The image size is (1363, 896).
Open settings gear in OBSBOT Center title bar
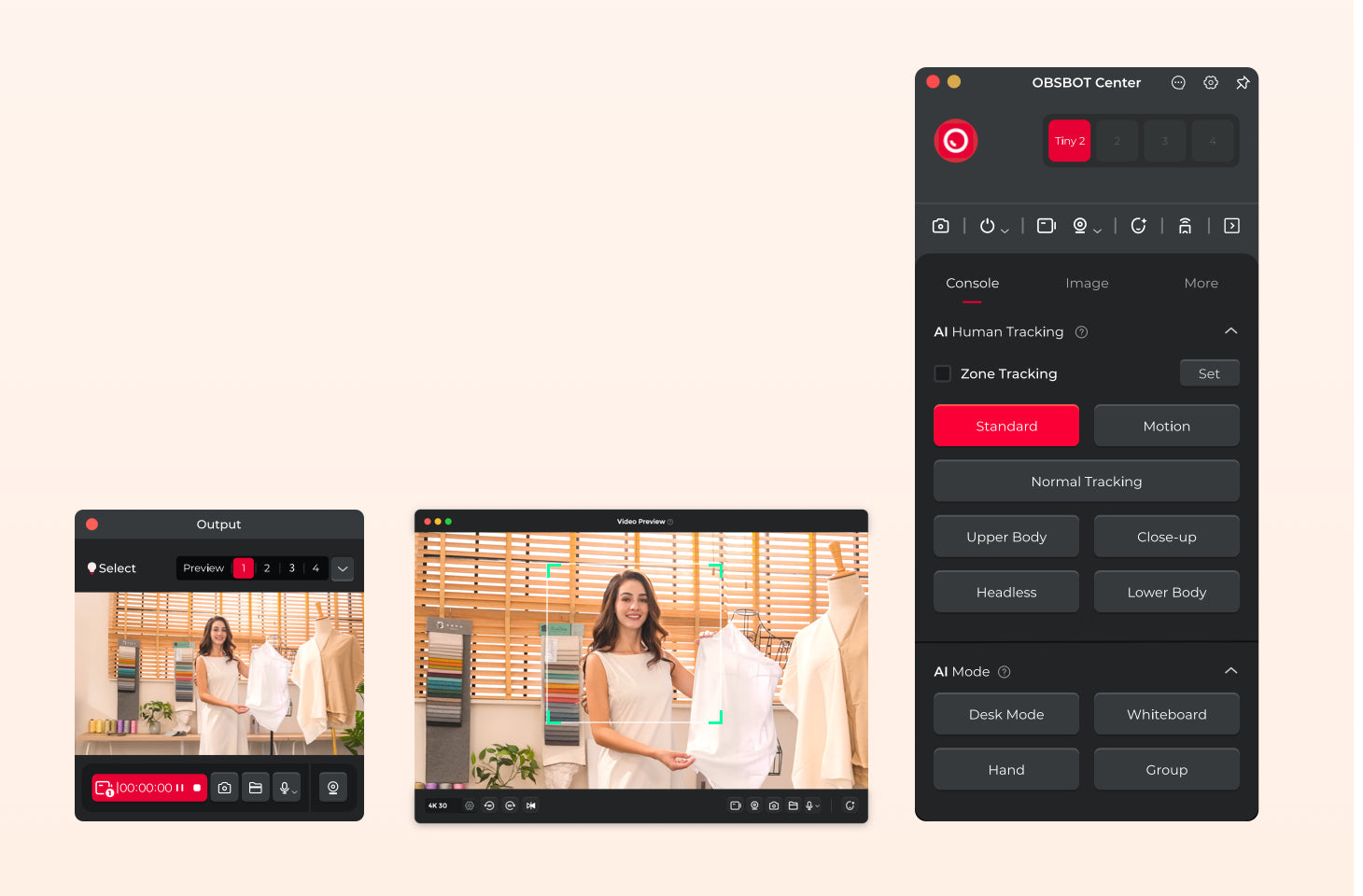click(x=1211, y=83)
